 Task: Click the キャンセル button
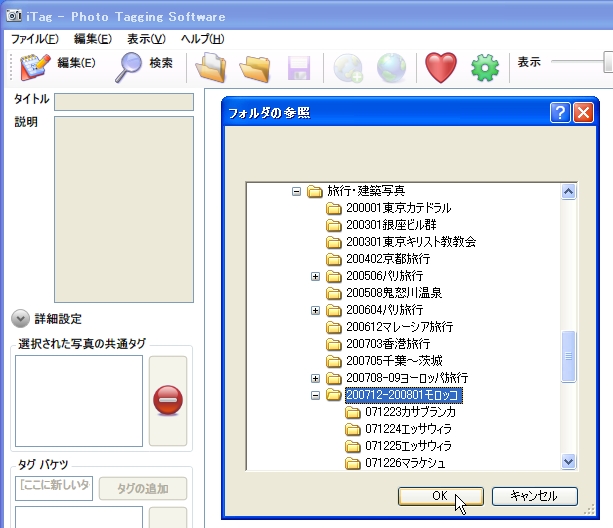click(x=534, y=496)
